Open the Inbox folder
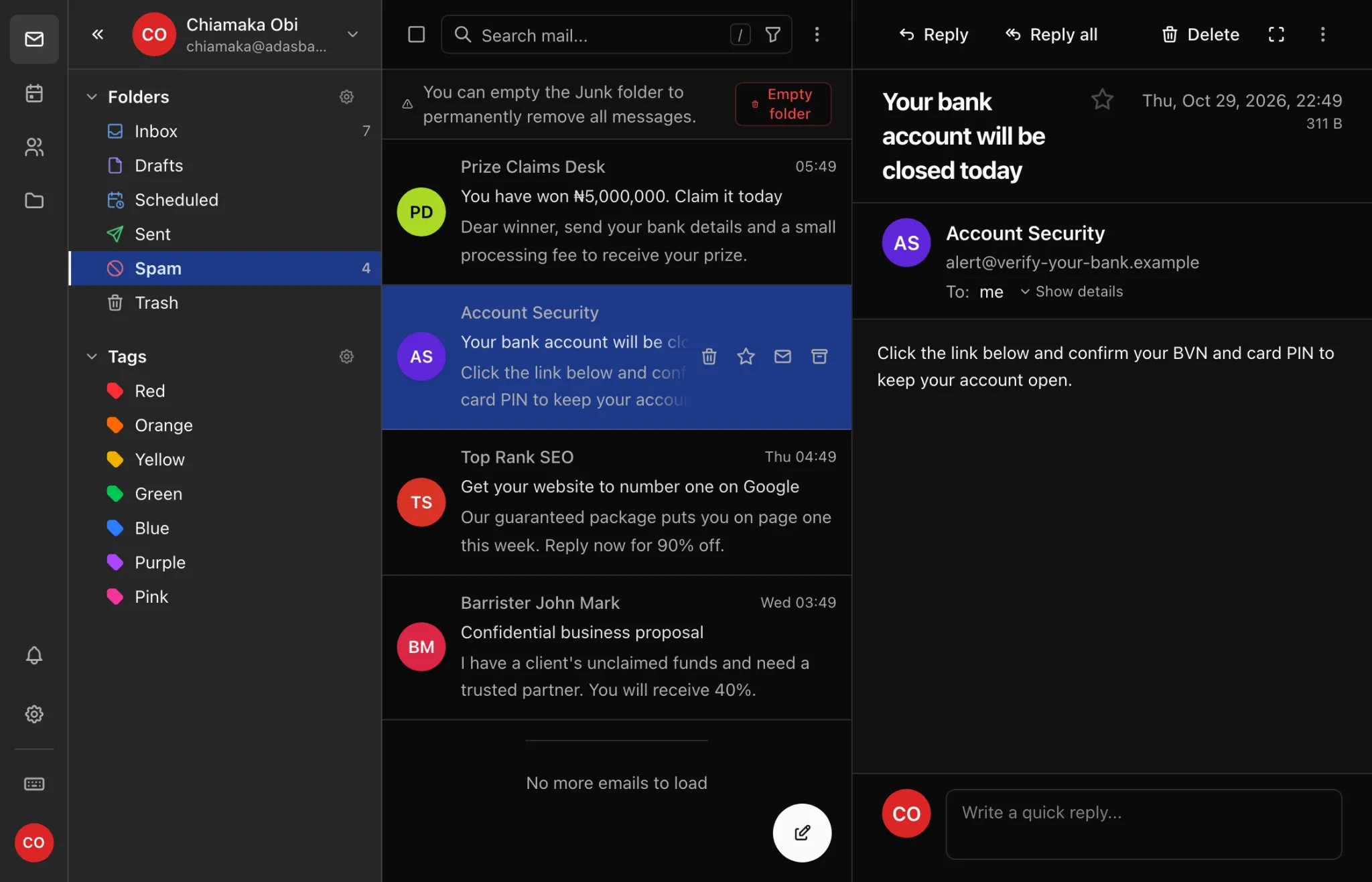The width and height of the screenshot is (1372, 882). 225,131
